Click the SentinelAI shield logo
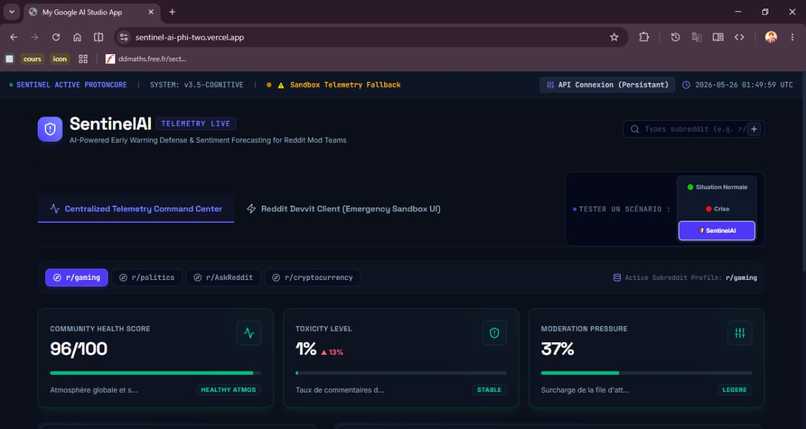This screenshot has height=429, width=806. (50, 129)
